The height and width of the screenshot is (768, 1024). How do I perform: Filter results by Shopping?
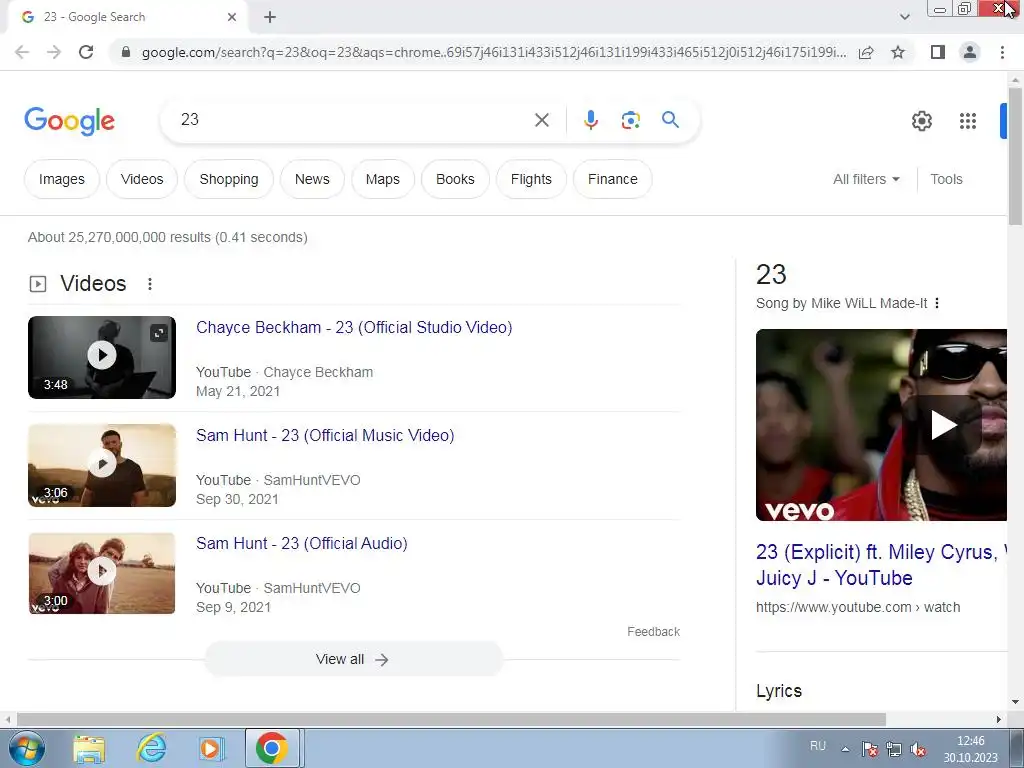coord(229,179)
